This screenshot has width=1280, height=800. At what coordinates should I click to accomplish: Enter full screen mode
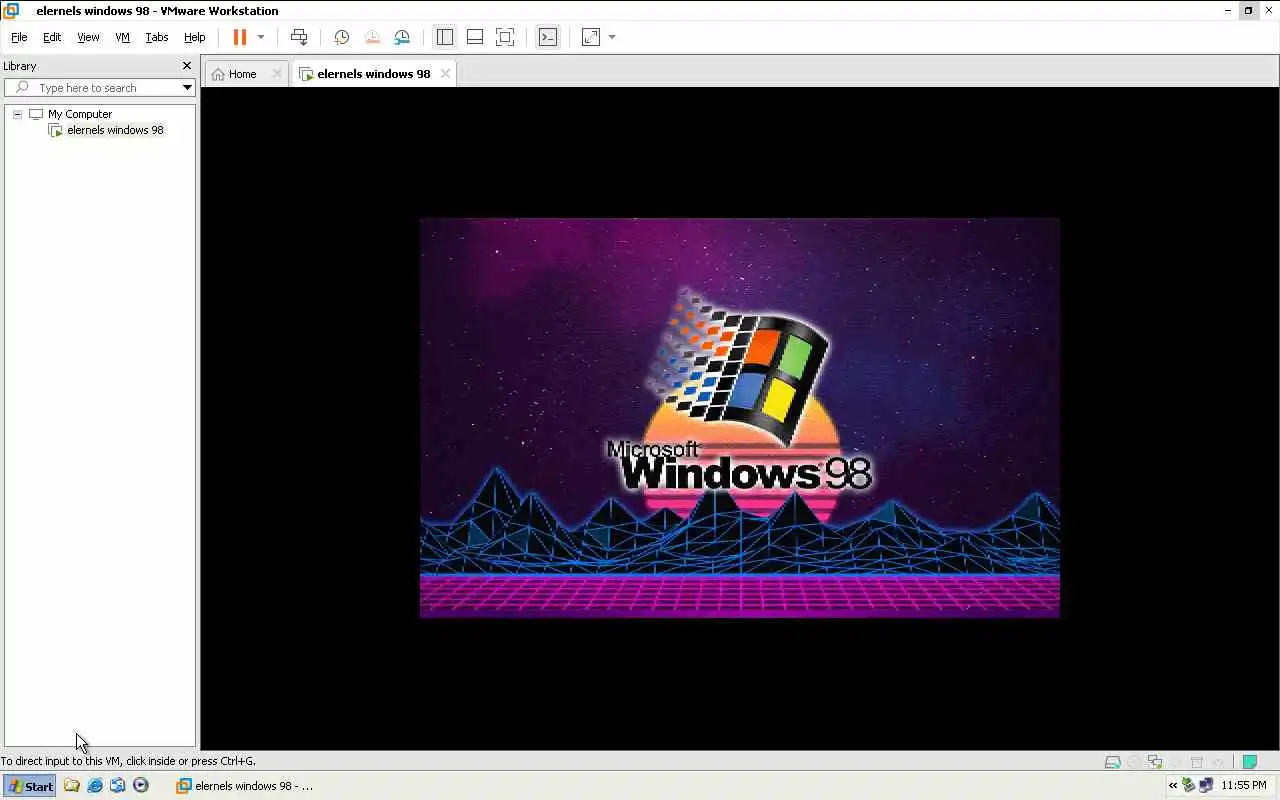coord(505,37)
